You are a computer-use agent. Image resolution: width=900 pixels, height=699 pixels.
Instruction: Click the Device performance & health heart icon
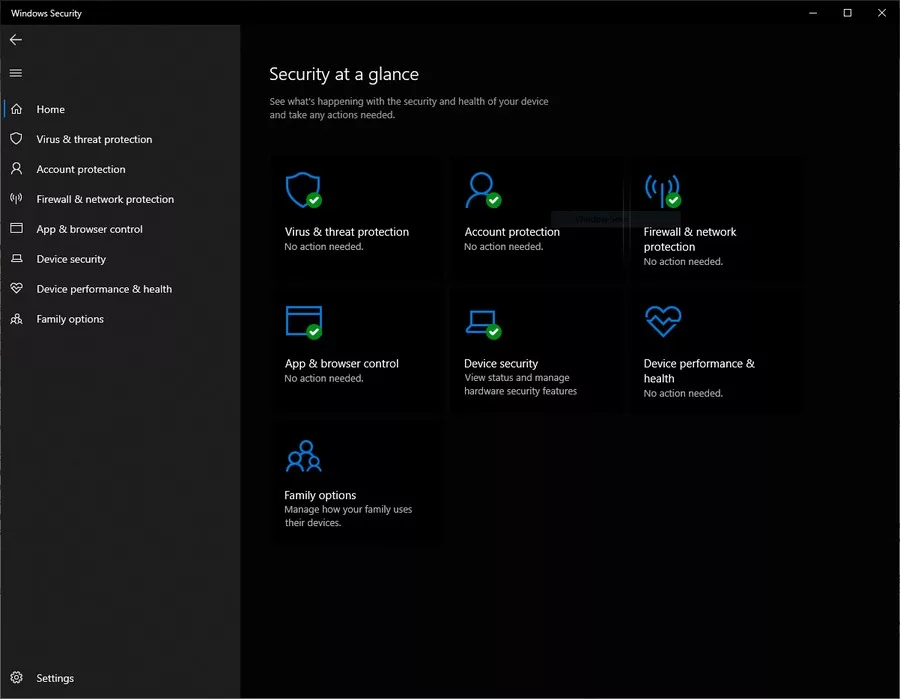pyautogui.click(x=663, y=321)
